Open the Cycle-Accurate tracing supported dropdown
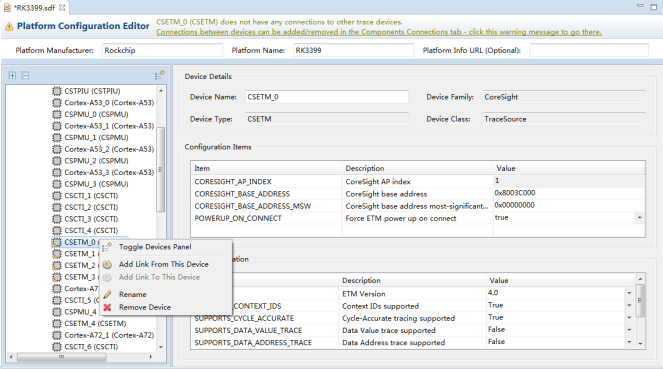The image size is (663, 369). (629, 317)
